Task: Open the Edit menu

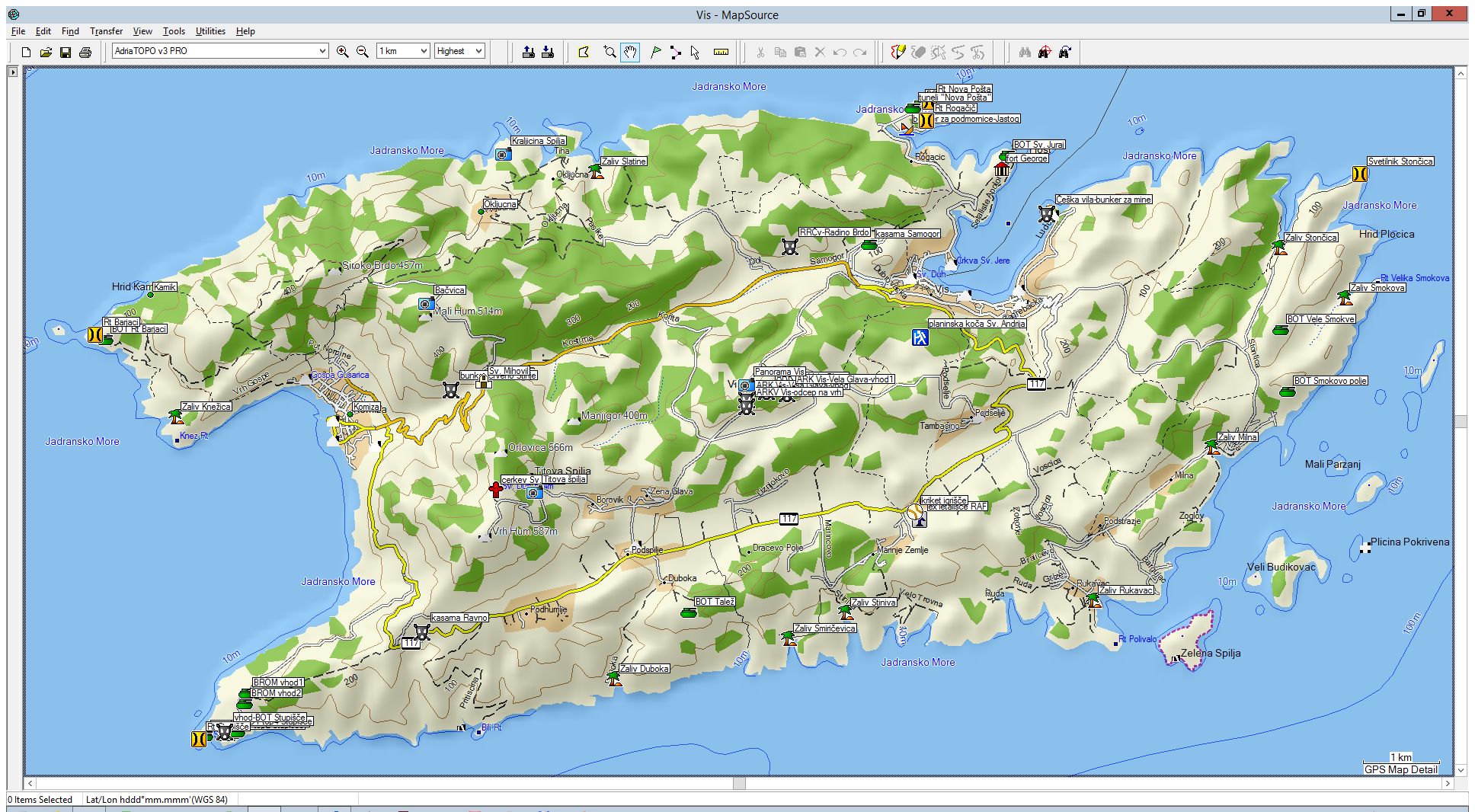Action: tap(43, 31)
